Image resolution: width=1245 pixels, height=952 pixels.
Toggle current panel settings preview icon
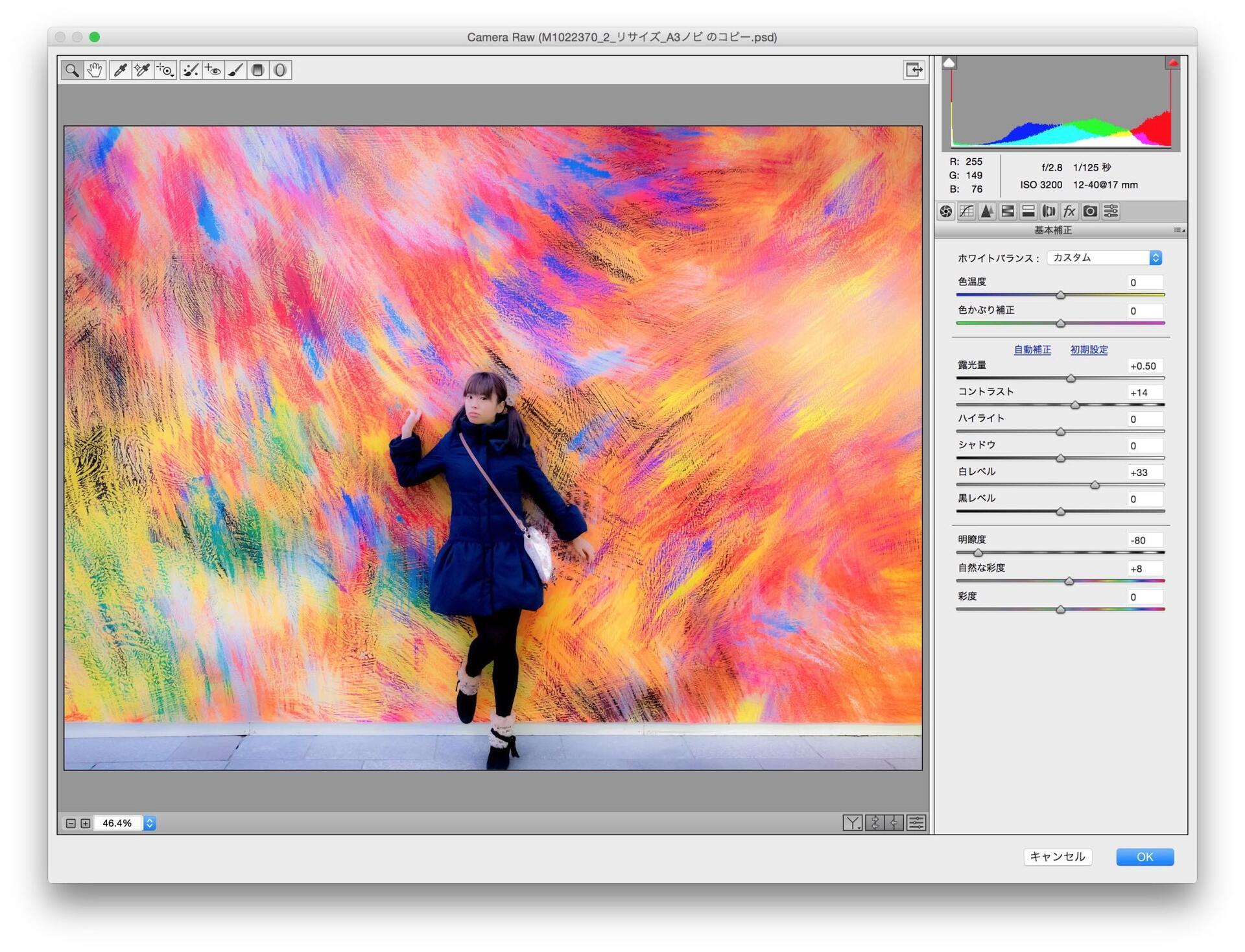point(916,824)
